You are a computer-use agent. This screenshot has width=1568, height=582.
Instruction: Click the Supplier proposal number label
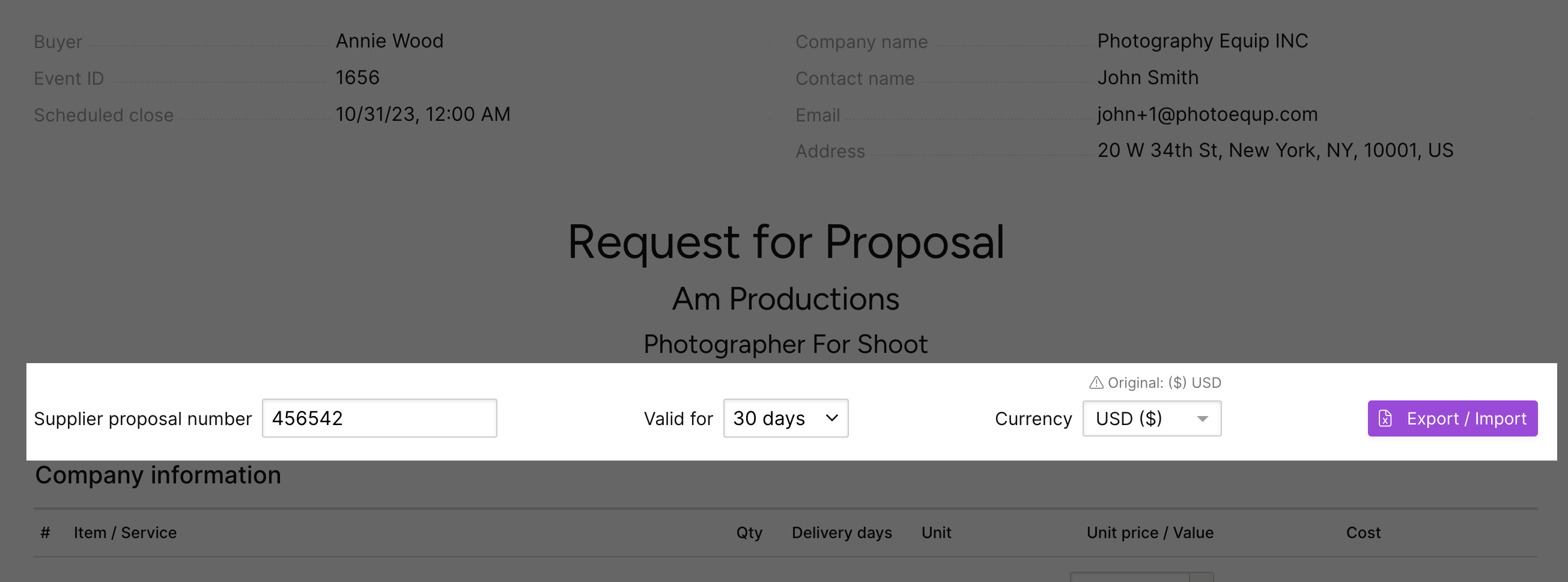tap(142, 419)
